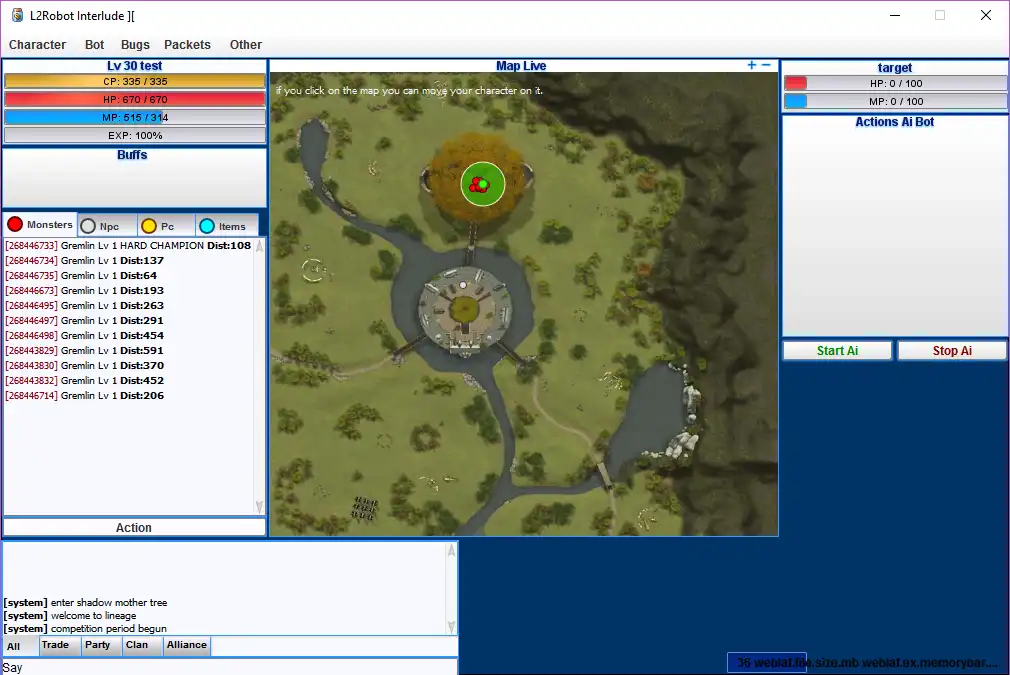The height and width of the screenshot is (675, 1010).
Task: Click the Lv 30 test character header
Action: click(135, 66)
